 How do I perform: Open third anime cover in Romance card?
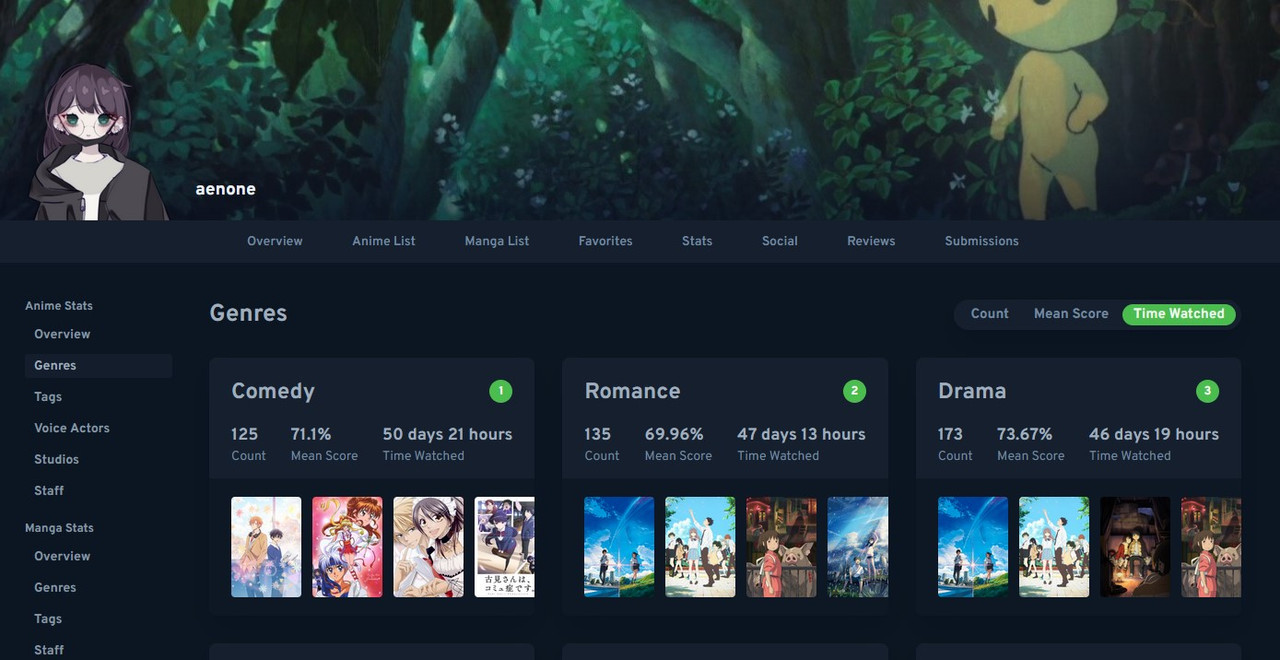pyautogui.click(x=781, y=547)
